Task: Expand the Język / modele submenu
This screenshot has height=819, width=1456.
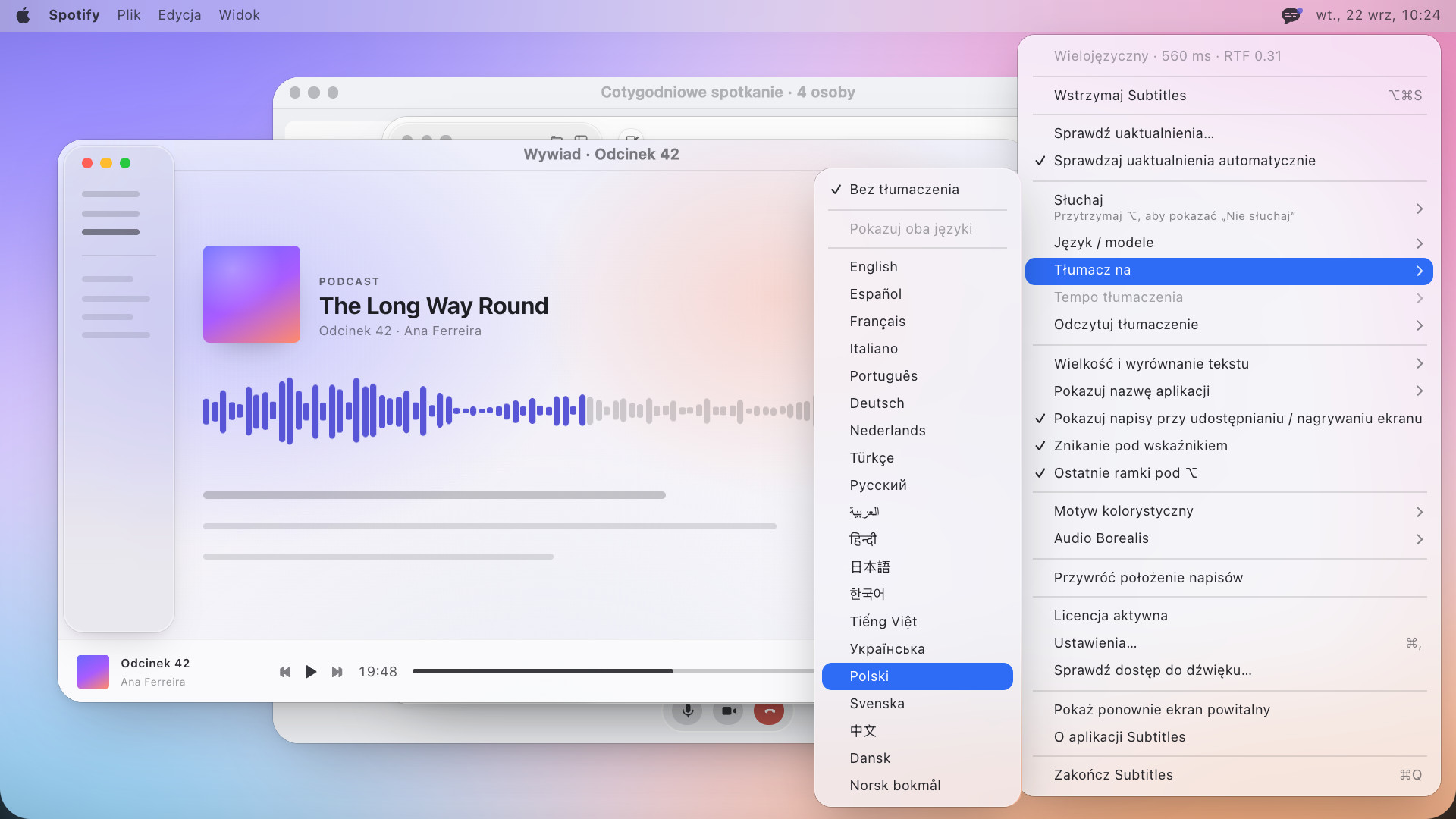Action: pyautogui.click(x=1228, y=243)
